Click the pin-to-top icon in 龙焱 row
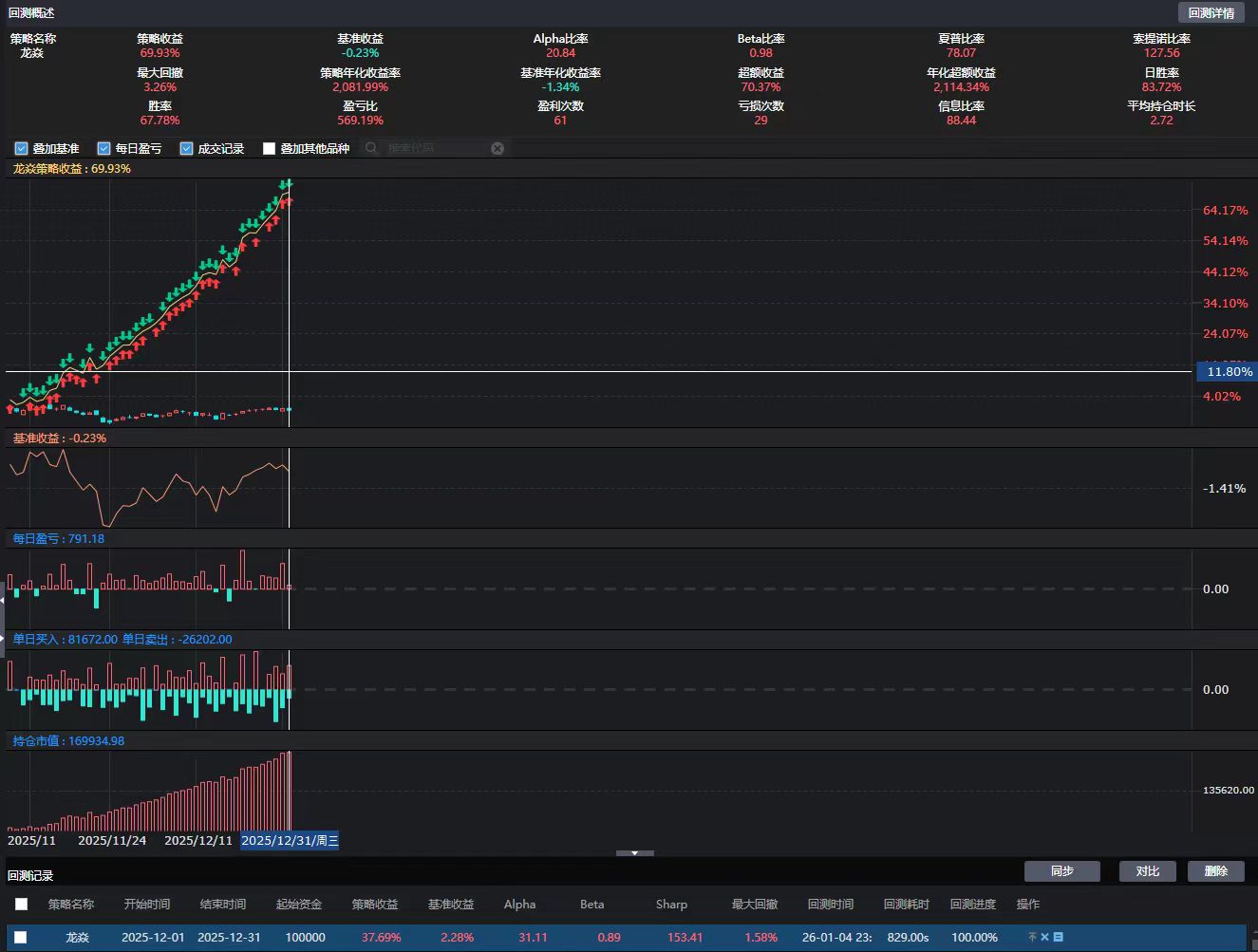This screenshot has width=1258, height=952. (x=1032, y=937)
